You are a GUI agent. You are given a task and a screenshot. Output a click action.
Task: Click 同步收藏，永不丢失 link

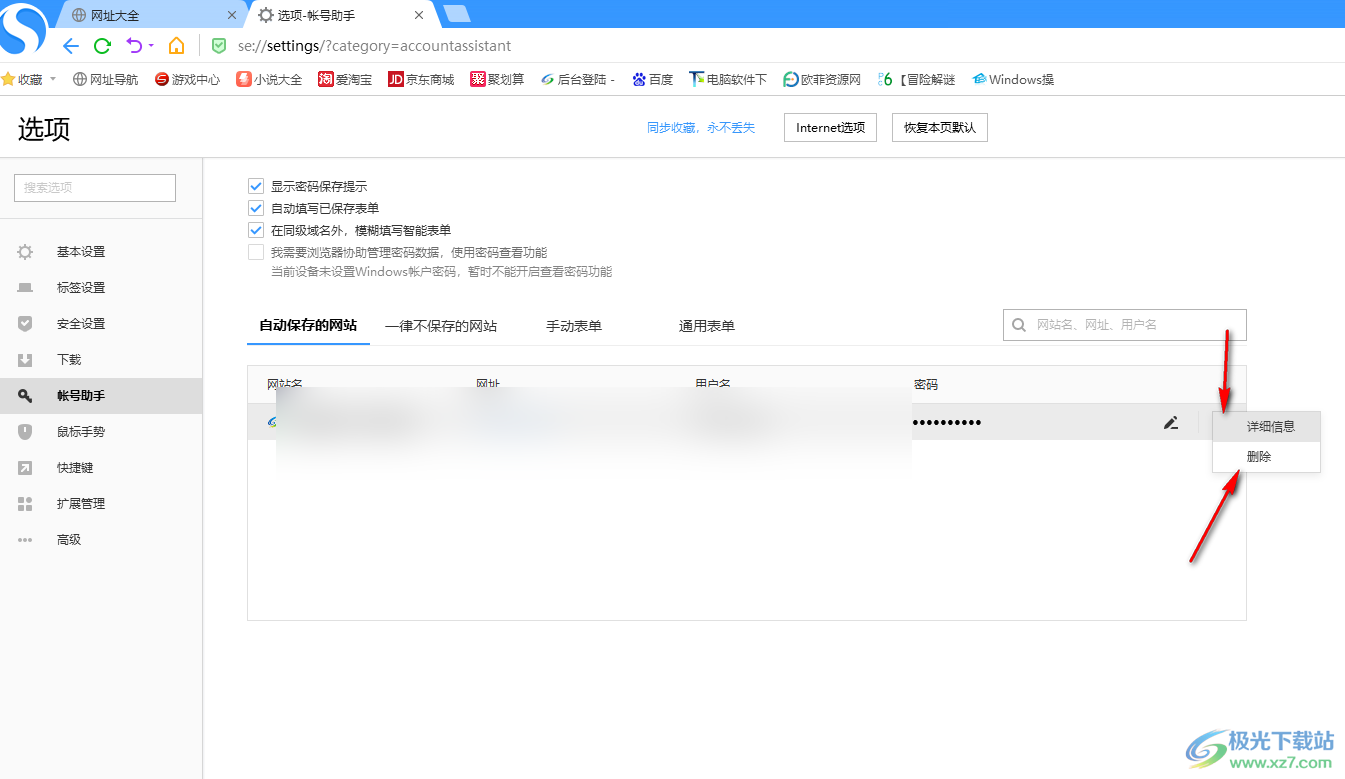click(701, 128)
